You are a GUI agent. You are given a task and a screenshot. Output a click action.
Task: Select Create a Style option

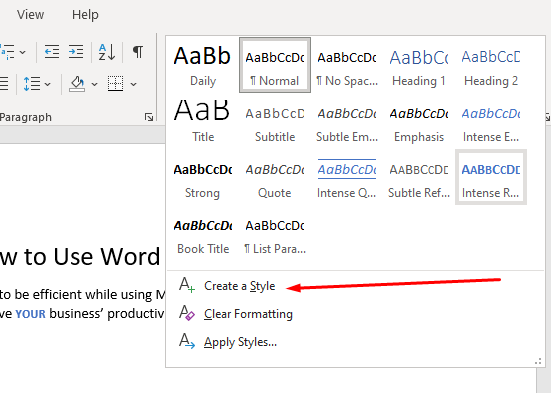[240, 286]
